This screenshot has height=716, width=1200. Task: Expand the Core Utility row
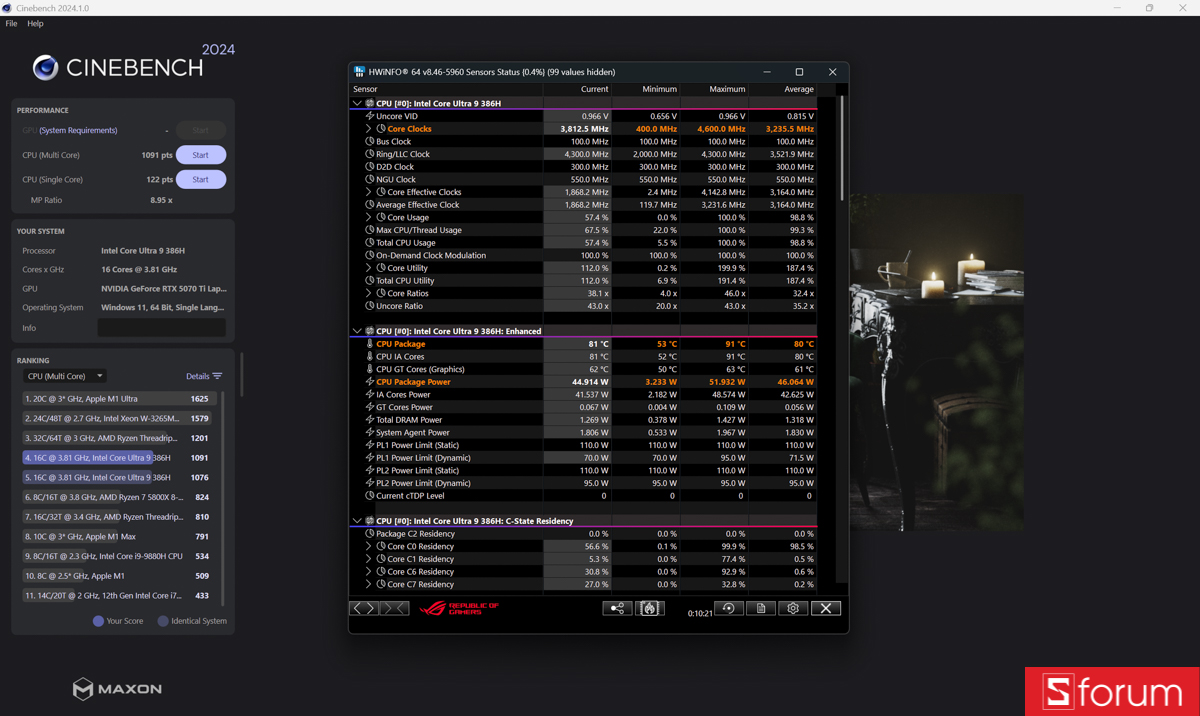tap(369, 268)
